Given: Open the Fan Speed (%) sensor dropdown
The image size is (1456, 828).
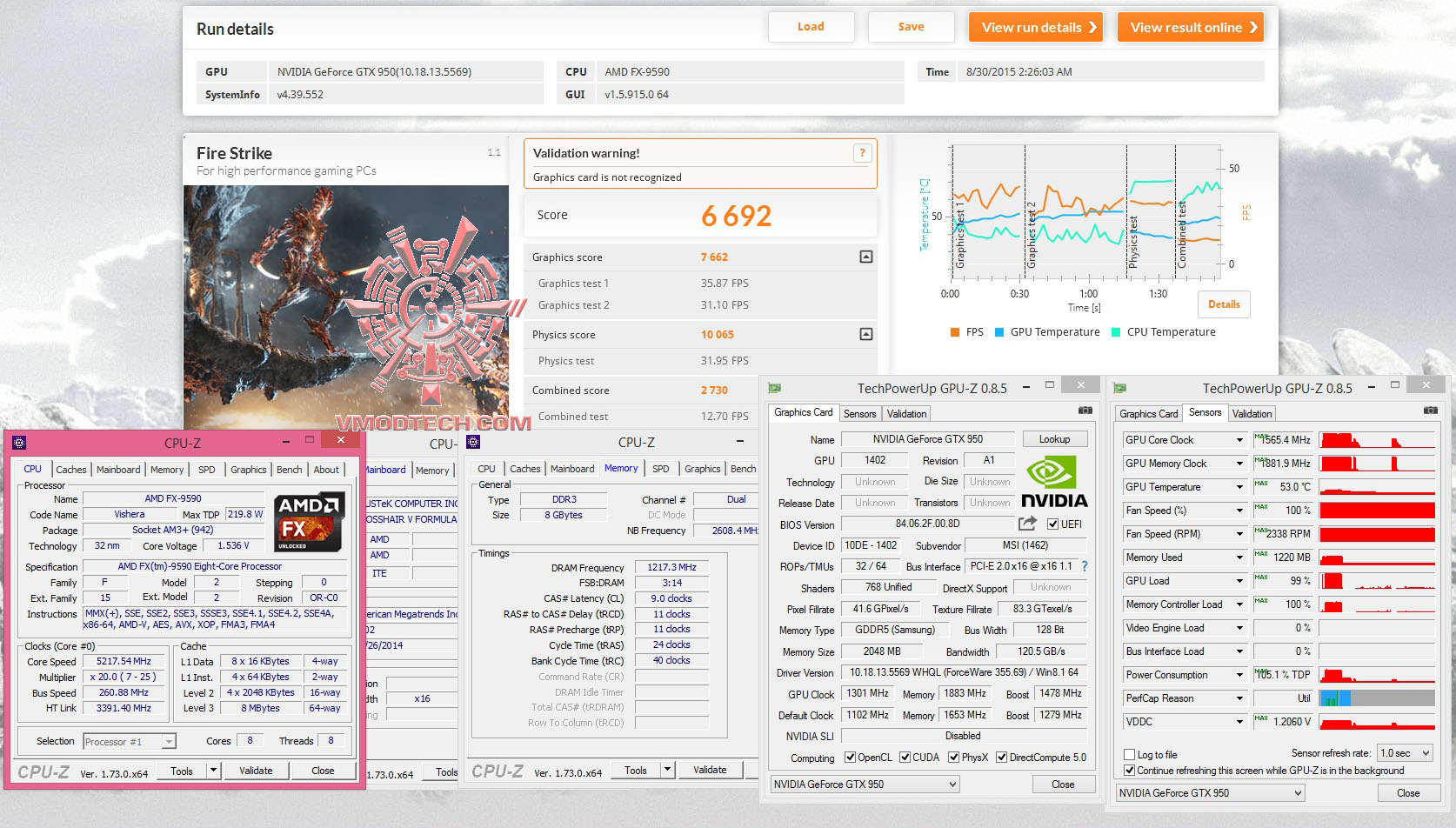Looking at the screenshot, I should coord(1239,511).
